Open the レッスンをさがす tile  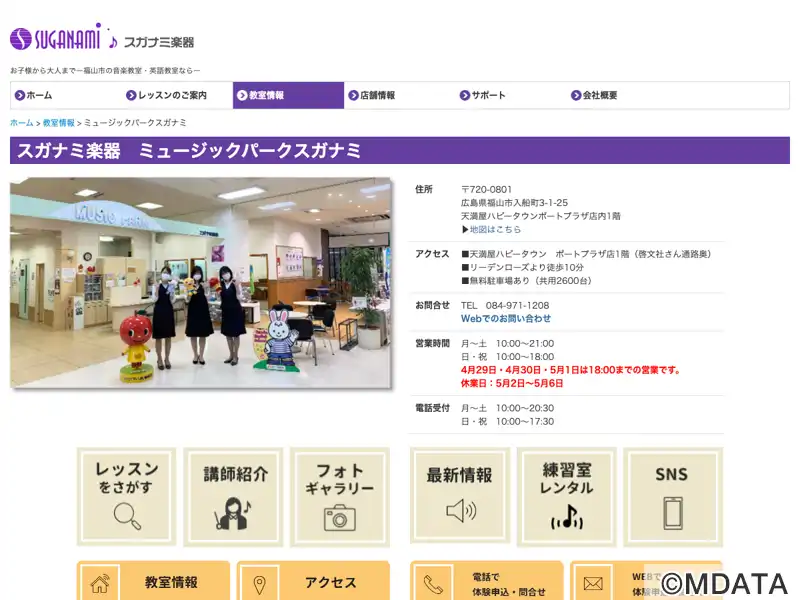point(127,496)
